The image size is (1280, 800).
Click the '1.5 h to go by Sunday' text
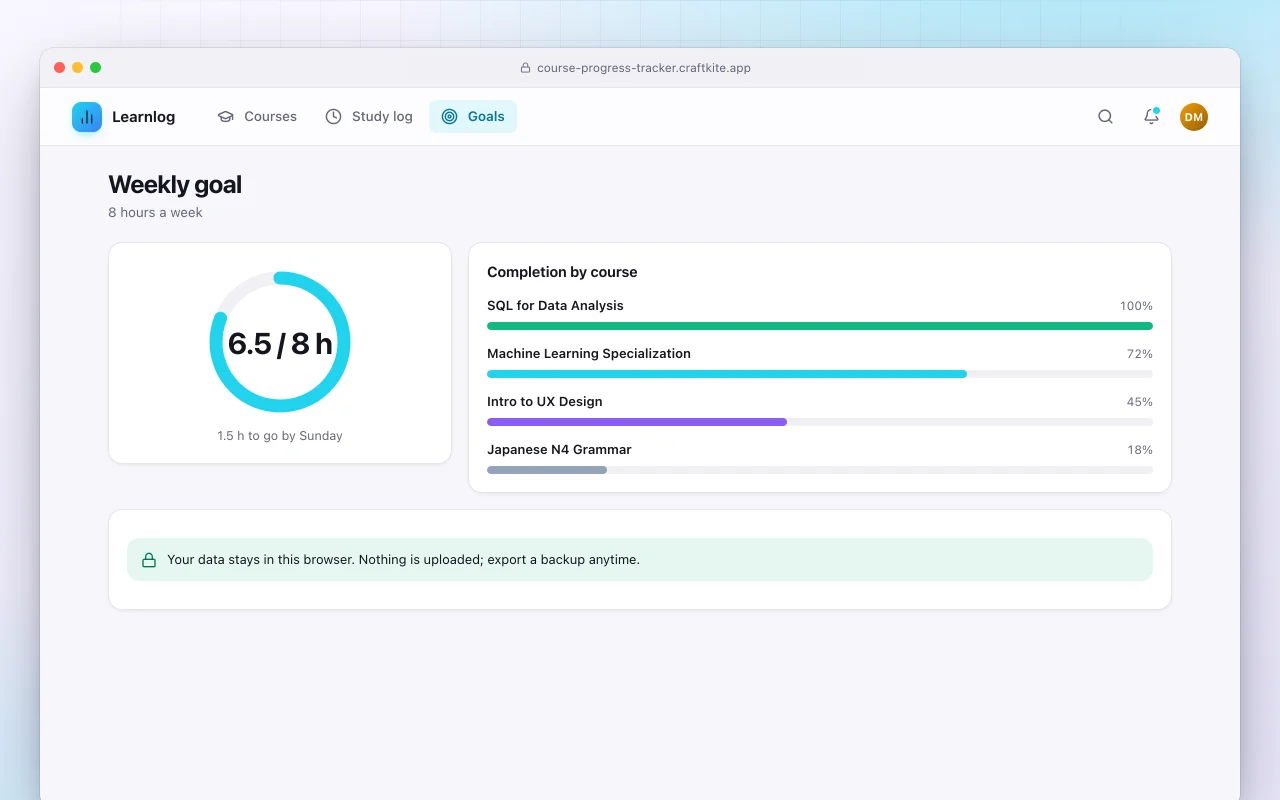pyautogui.click(x=280, y=436)
